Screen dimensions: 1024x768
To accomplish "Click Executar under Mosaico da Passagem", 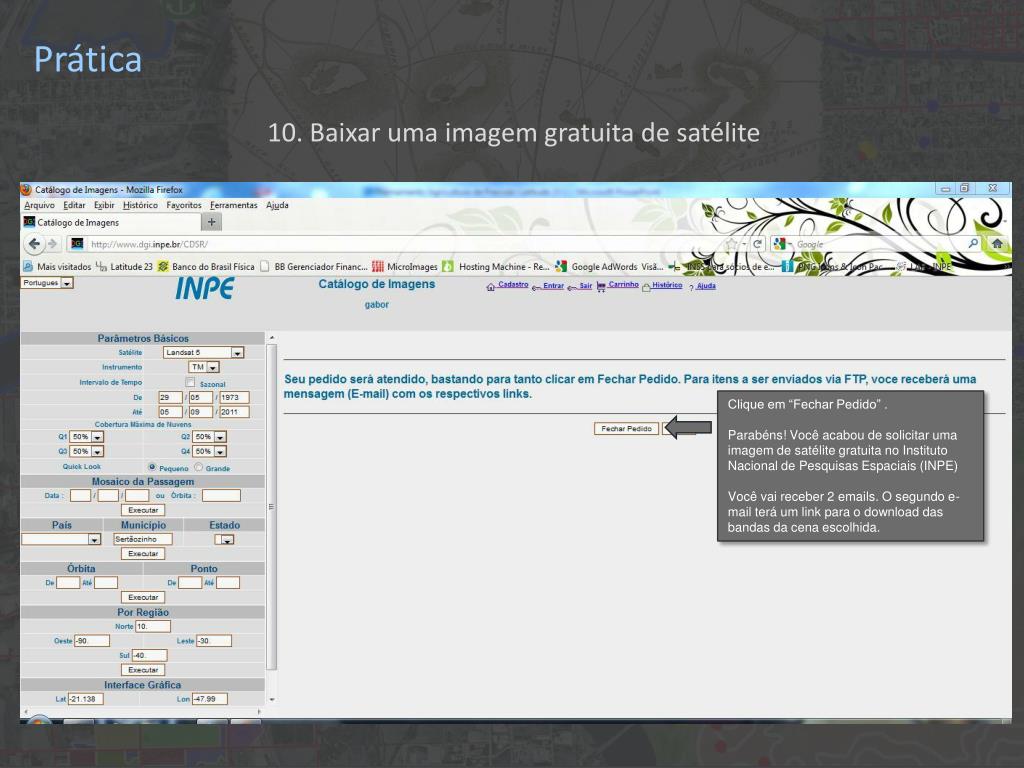I will (x=143, y=510).
